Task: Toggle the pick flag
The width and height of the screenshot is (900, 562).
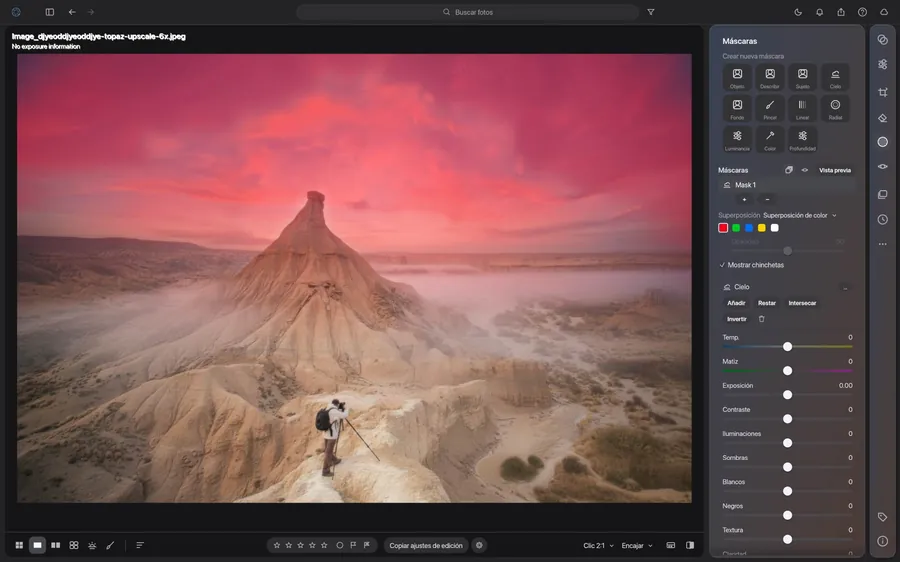Action: click(353, 545)
